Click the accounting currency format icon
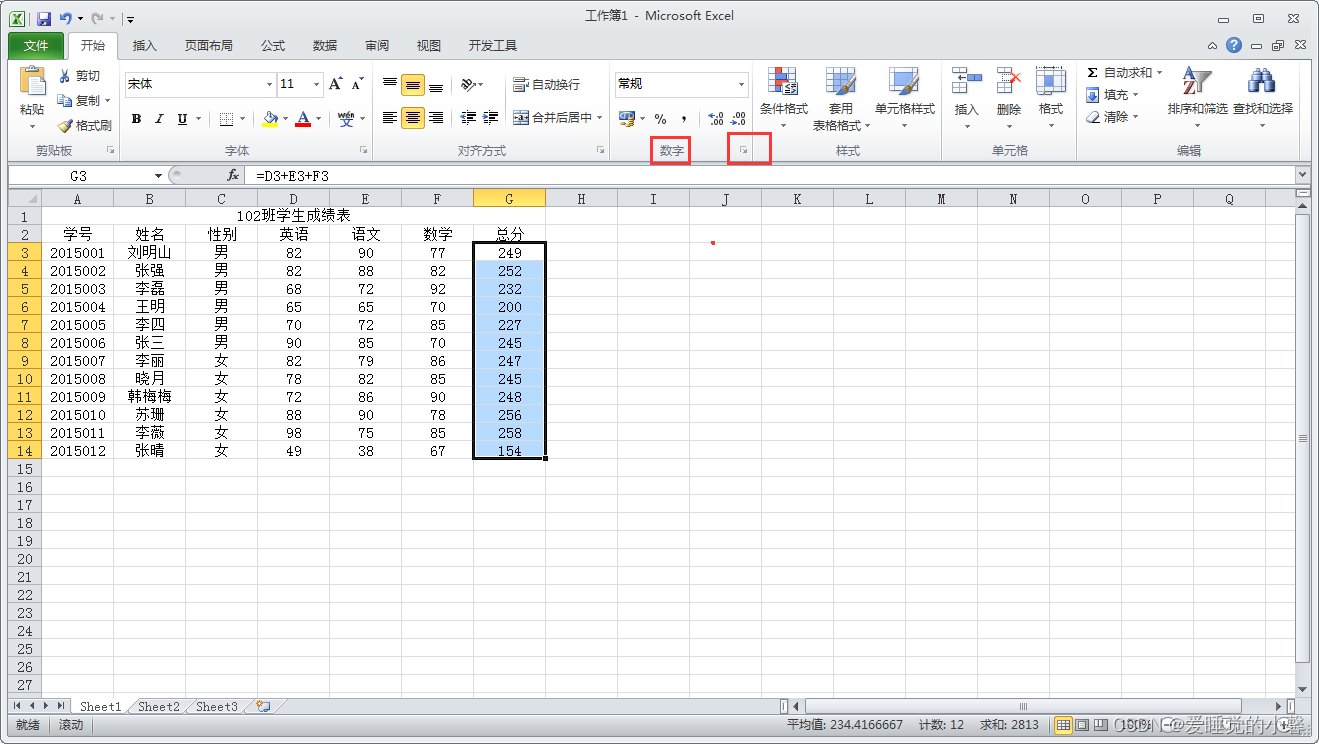The height and width of the screenshot is (744, 1319). pyautogui.click(x=627, y=119)
